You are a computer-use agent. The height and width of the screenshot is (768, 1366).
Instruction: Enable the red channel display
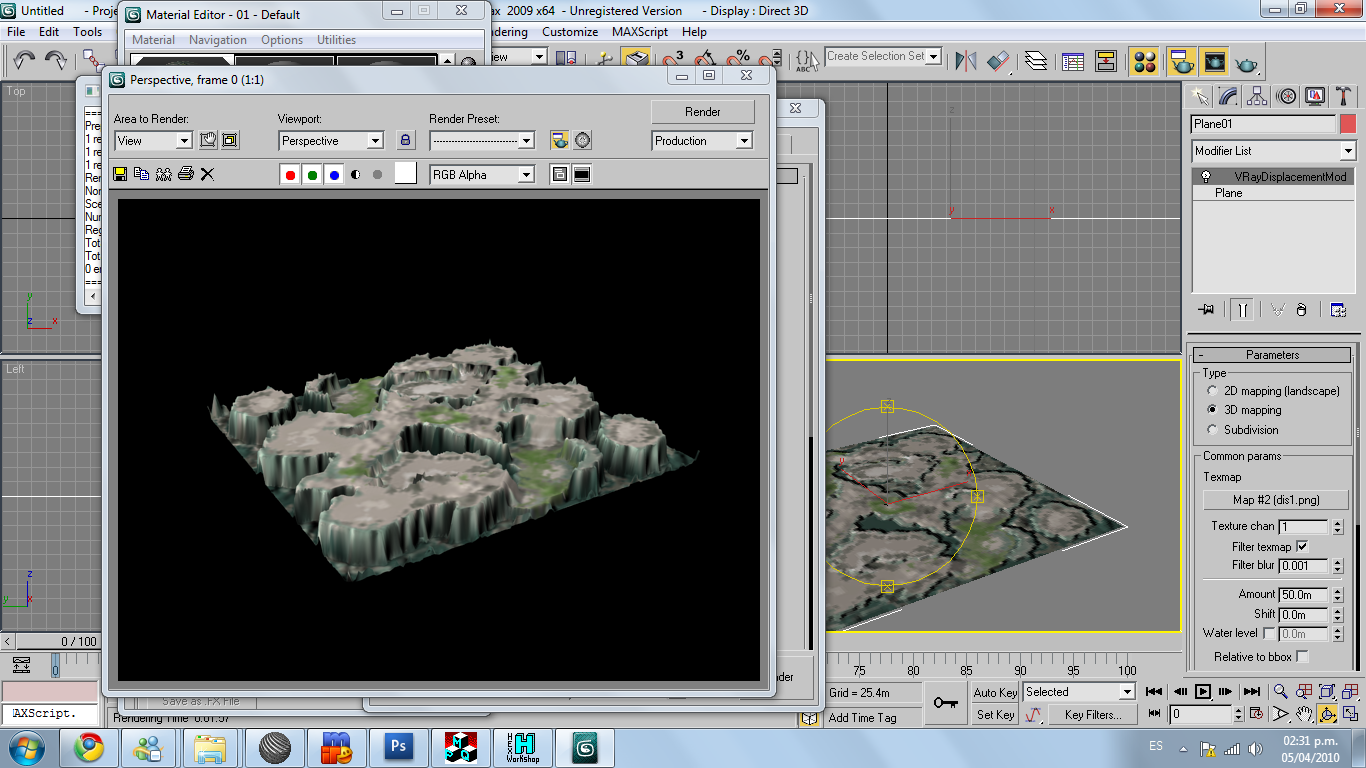[290, 175]
